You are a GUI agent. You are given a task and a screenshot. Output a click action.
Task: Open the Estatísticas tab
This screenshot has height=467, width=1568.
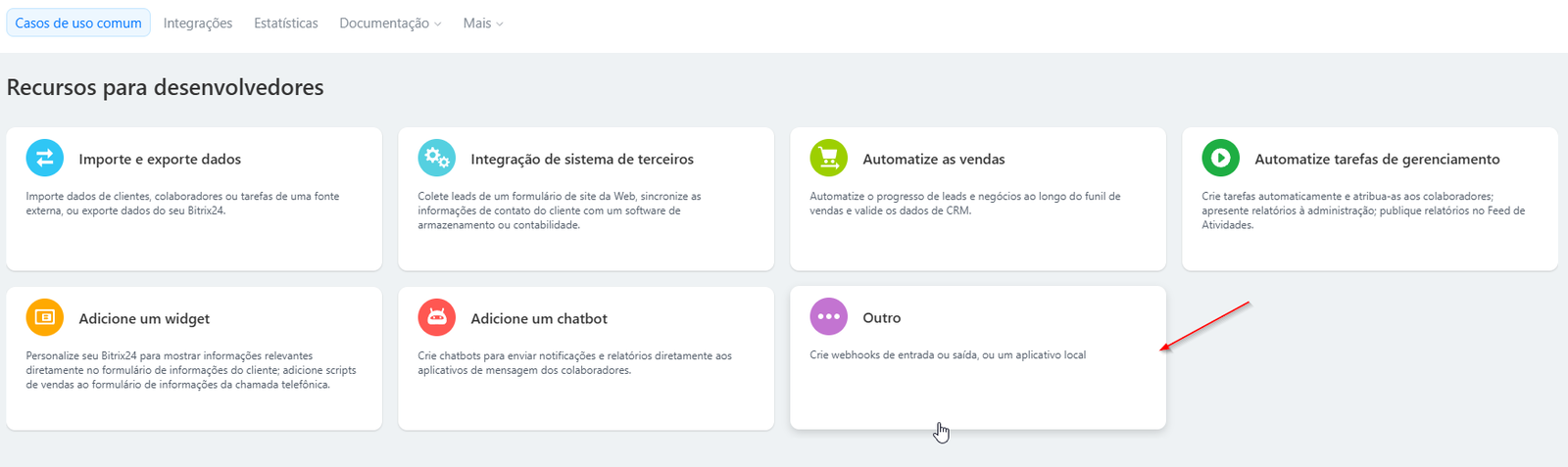click(286, 23)
